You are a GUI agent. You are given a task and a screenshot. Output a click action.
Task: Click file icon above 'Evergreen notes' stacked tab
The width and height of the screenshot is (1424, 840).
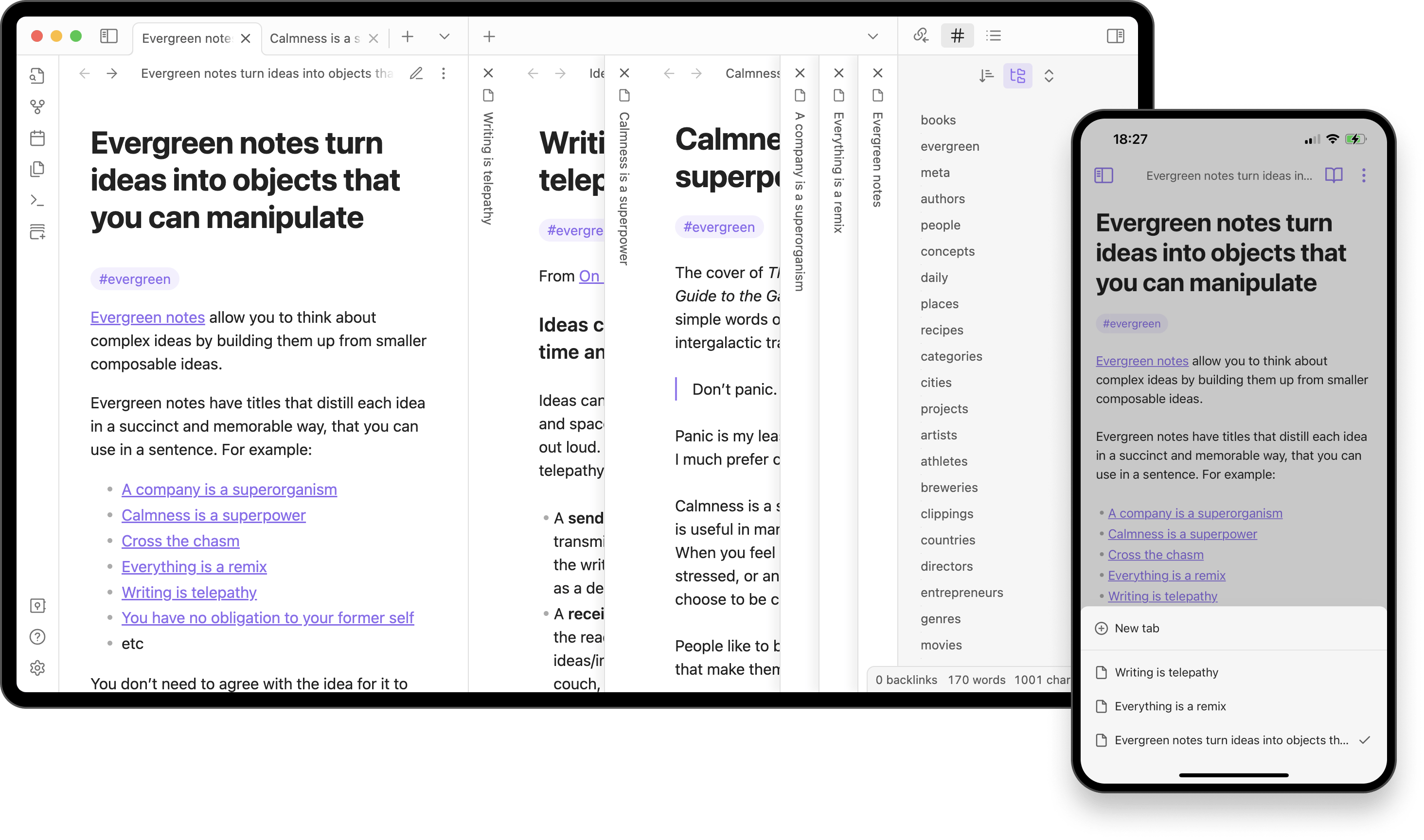coord(878,95)
